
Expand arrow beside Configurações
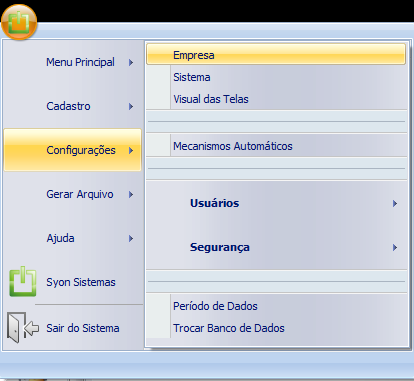(x=131, y=150)
